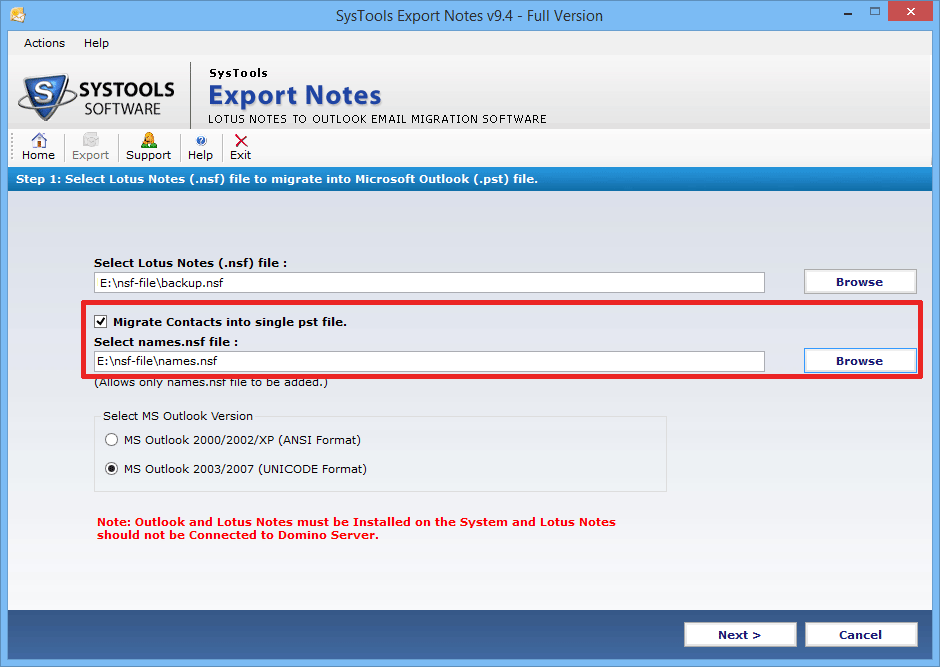Click the backup.nsf file path field
This screenshot has height=667, width=940.
point(429,283)
